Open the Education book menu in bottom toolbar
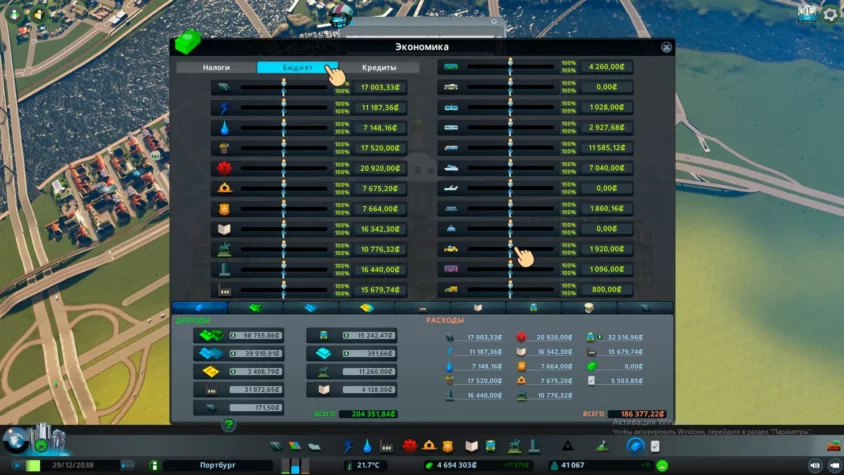This screenshot has width=844, height=475. (x=472, y=446)
